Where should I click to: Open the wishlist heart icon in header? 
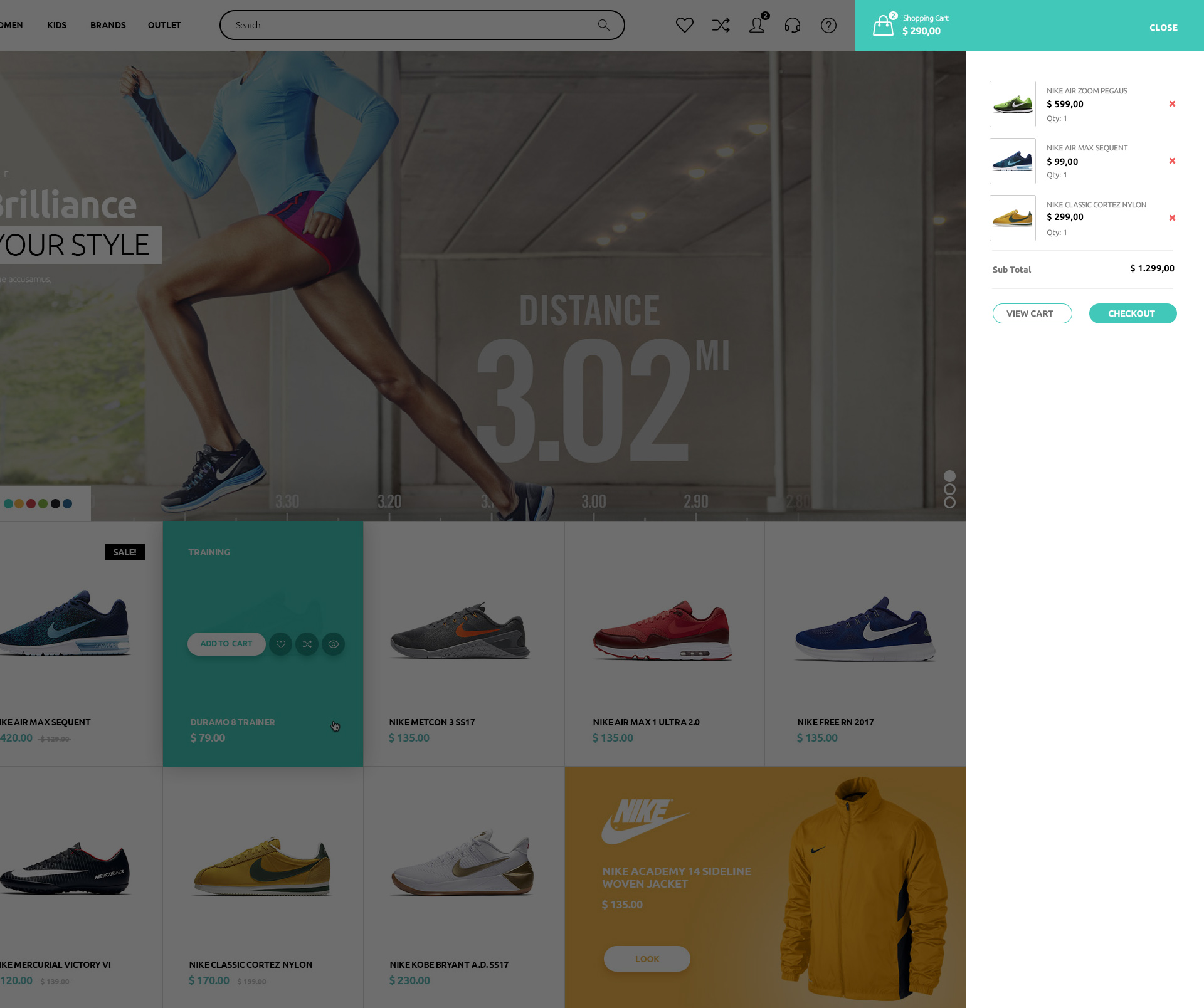point(684,25)
